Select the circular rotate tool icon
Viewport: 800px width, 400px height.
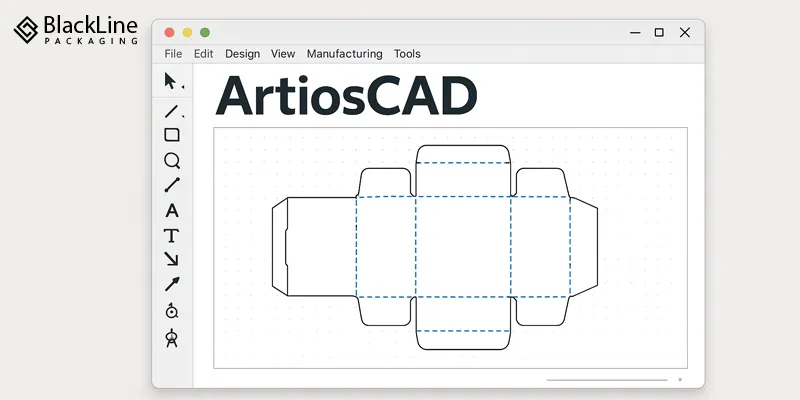click(x=172, y=310)
